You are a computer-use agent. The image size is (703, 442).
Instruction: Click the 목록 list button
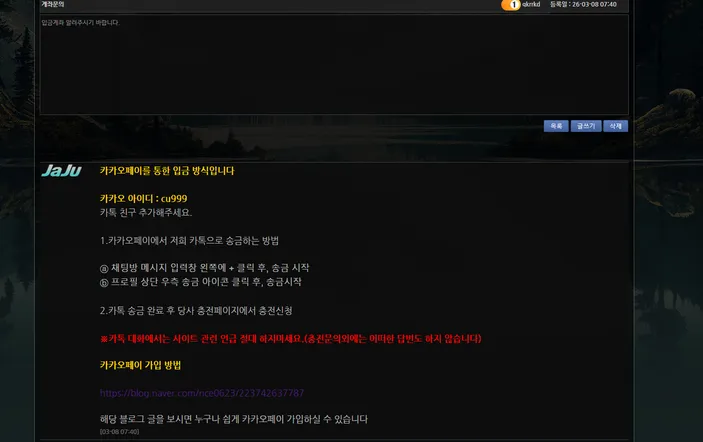[x=556, y=126]
